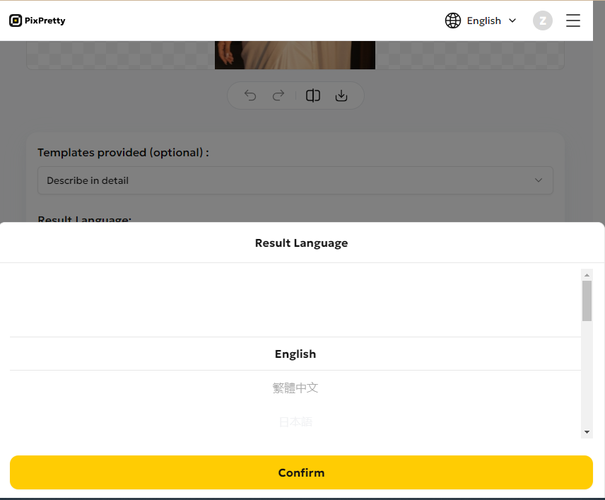605x500 pixels.
Task: Click the download image icon
Action: coord(341,96)
